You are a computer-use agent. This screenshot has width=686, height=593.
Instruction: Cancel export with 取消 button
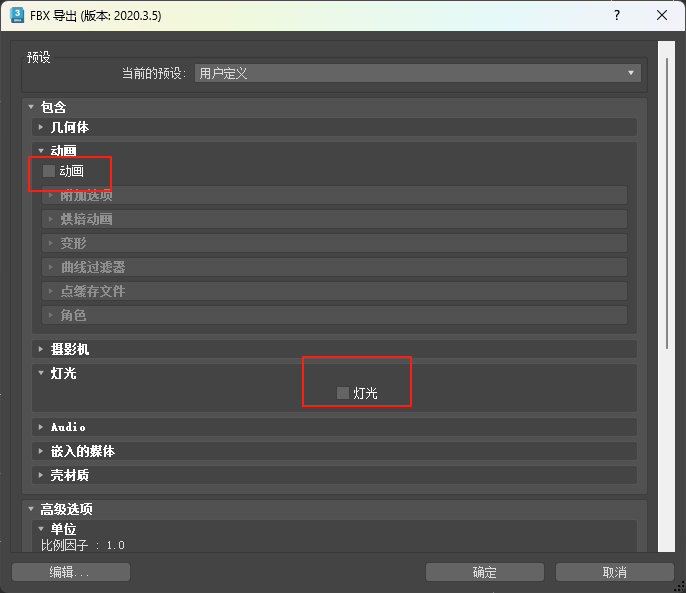tap(614, 572)
